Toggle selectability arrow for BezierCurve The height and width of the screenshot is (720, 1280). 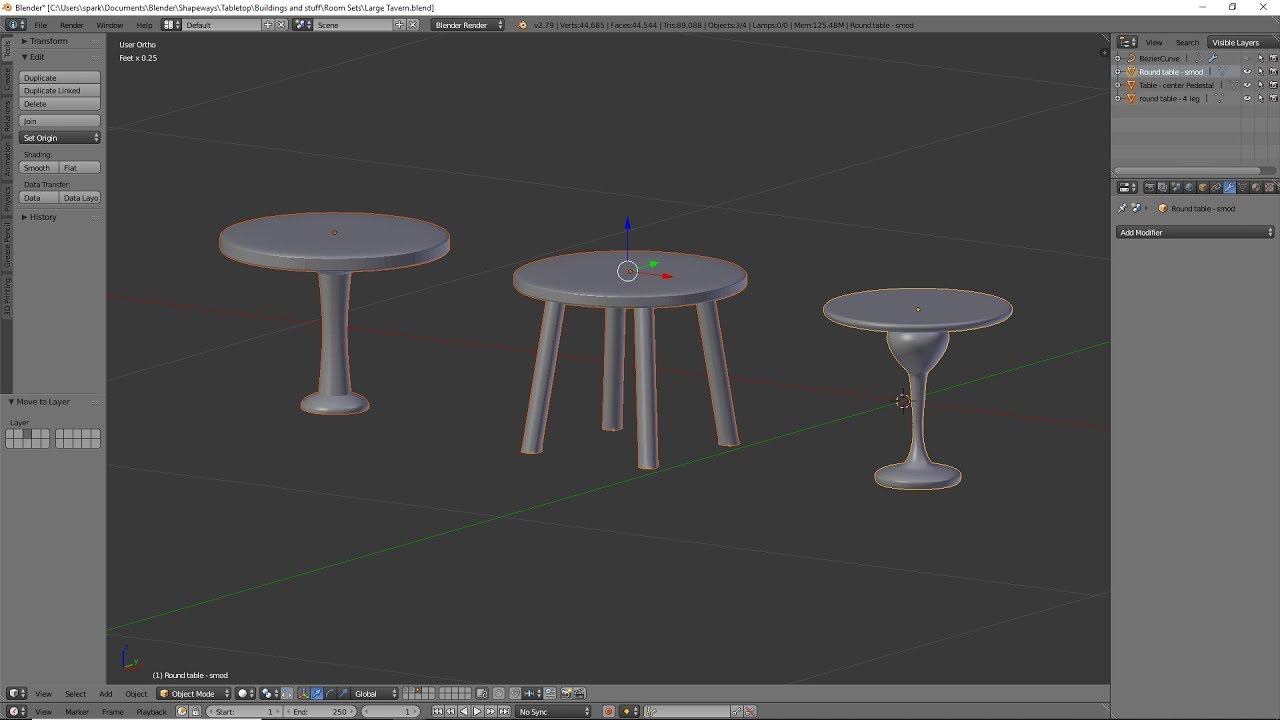pyautogui.click(x=1260, y=58)
